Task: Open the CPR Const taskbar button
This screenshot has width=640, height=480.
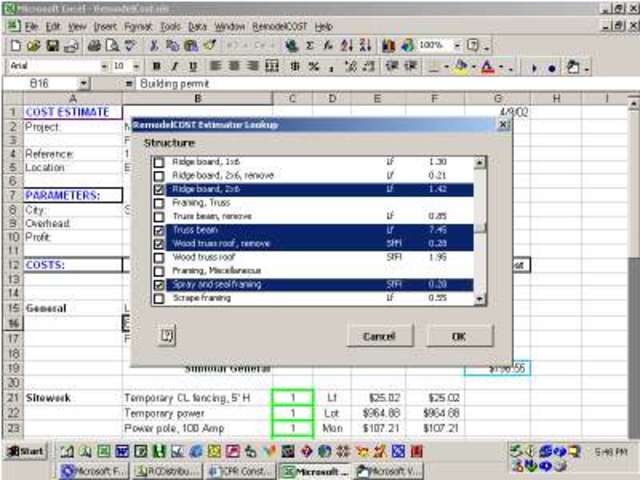Action: pos(240,471)
